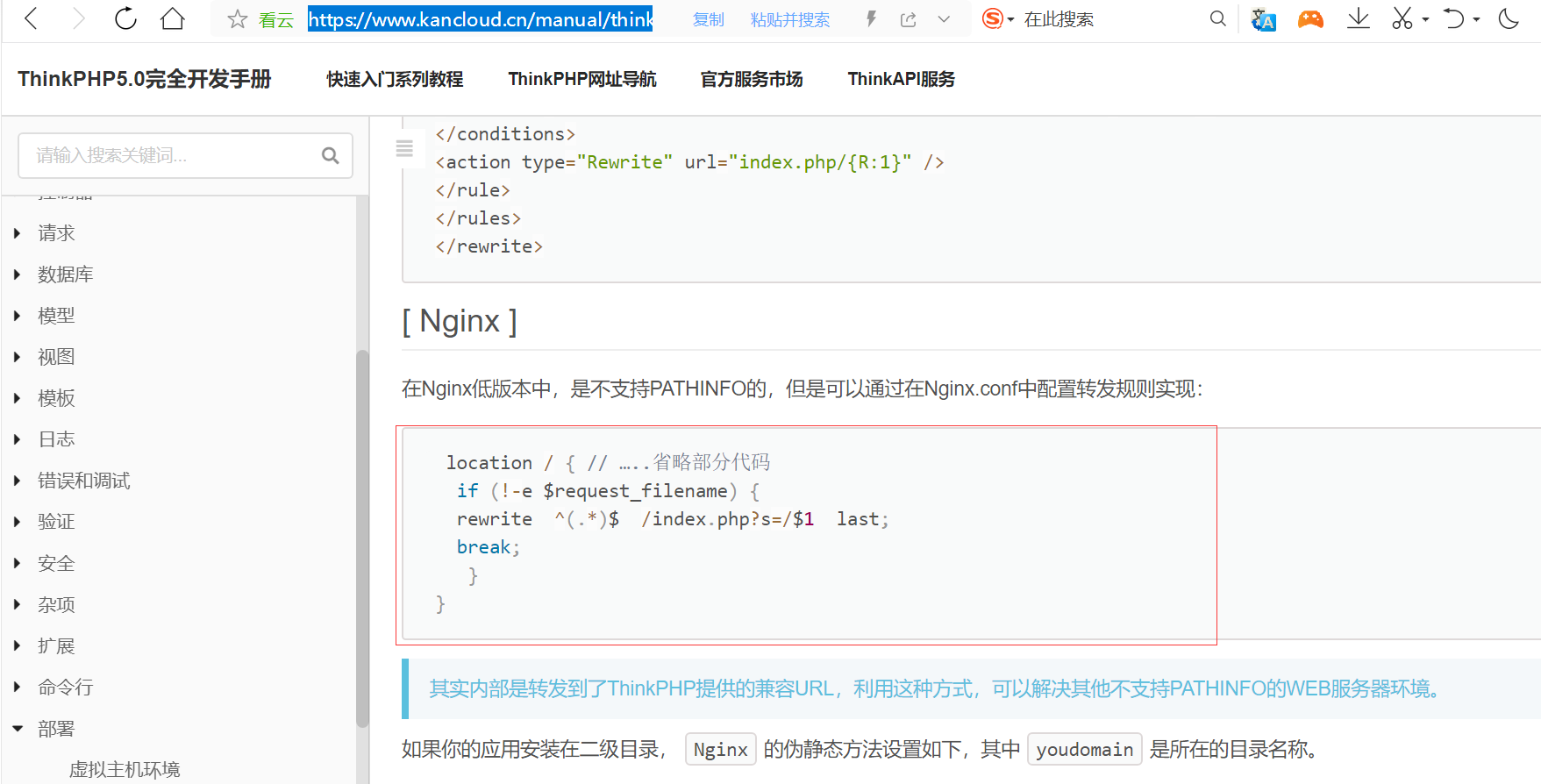Click the URL address field

[x=480, y=19]
